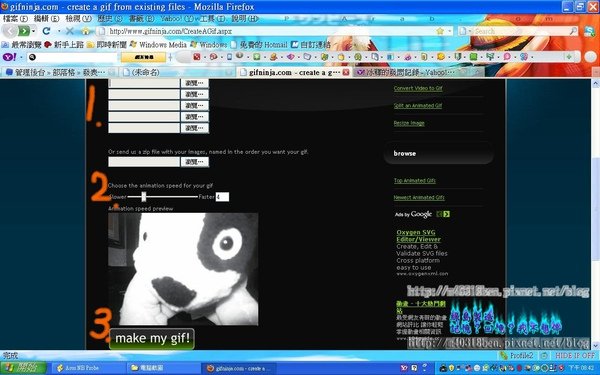Click the search magnifier in search box
600x375 pixels.
click(x=573, y=31)
